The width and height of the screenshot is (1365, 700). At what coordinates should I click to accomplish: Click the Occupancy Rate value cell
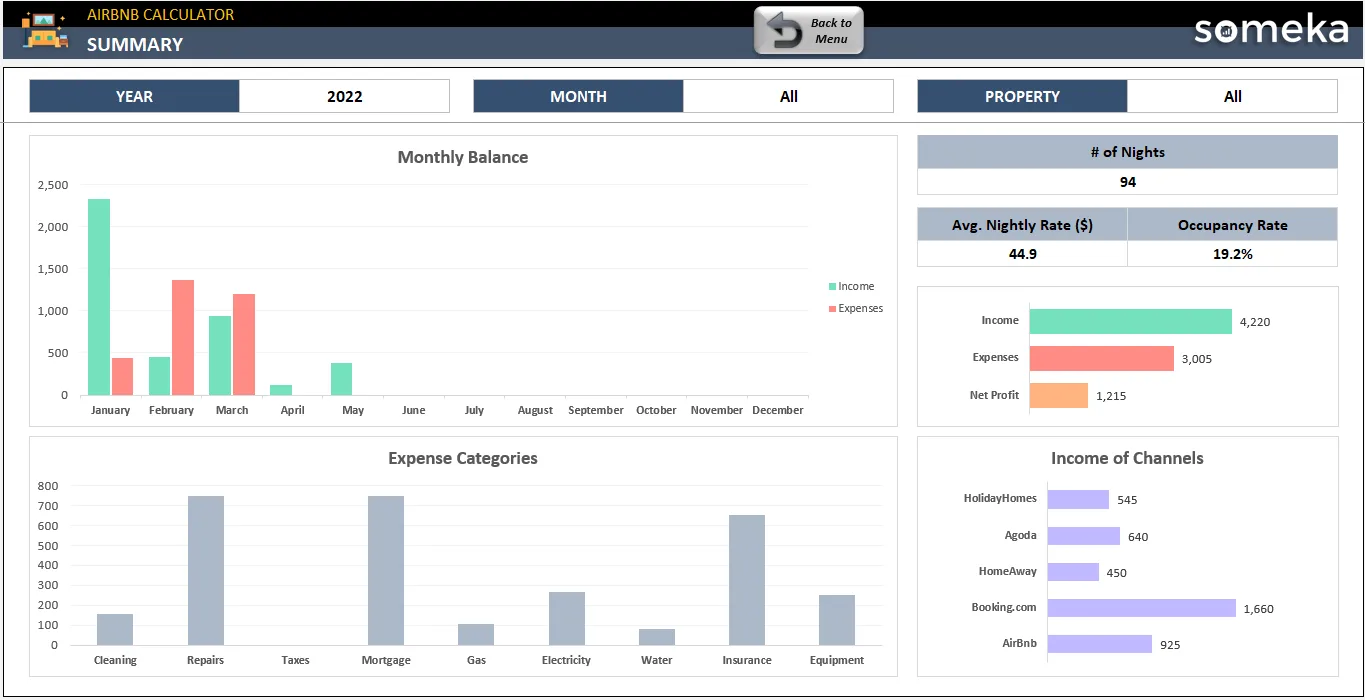(x=1232, y=254)
